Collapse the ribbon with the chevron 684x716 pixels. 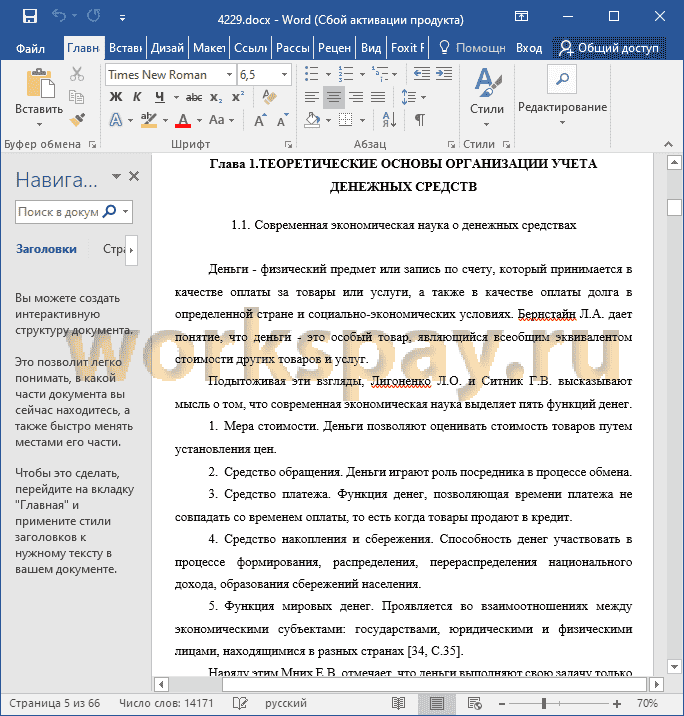pyautogui.click(x=668, y=144)
